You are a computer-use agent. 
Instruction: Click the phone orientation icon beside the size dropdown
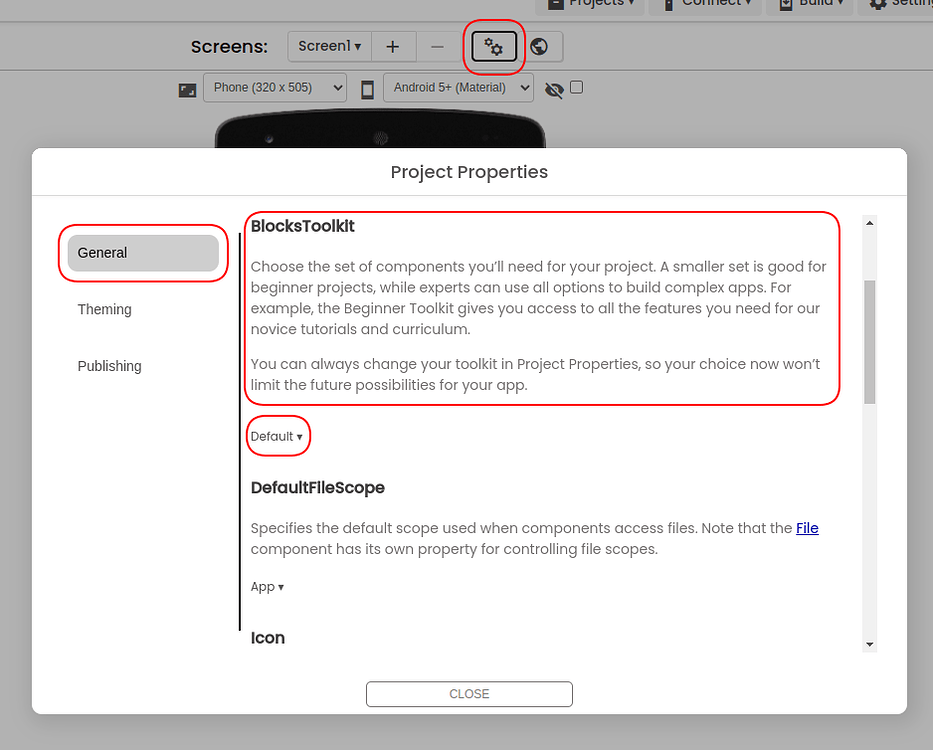(367, 88)
